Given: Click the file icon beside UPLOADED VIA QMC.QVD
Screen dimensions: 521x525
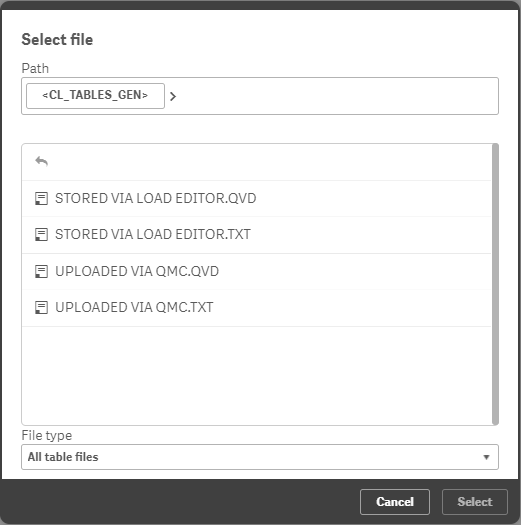Looking at the screenshot, I should tap(42, 271).
